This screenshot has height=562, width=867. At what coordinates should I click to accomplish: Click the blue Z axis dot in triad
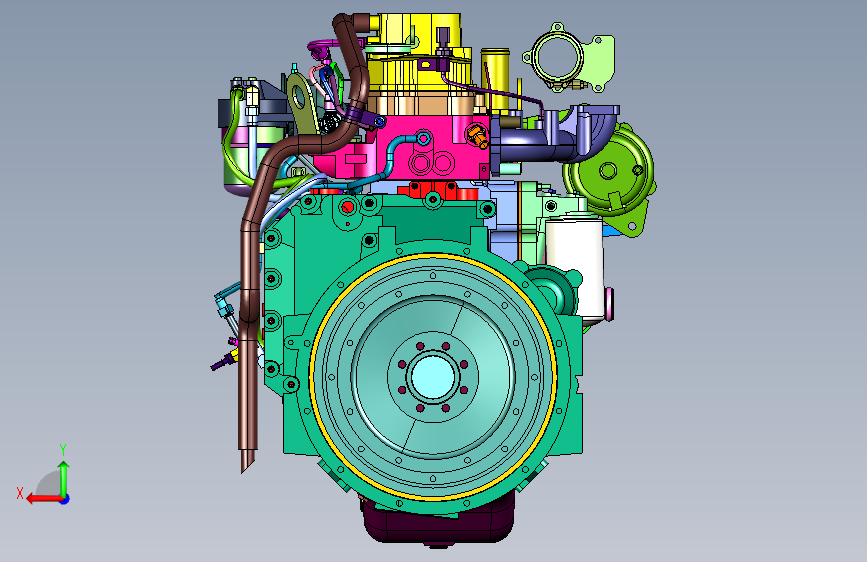(x=65, y=499)
